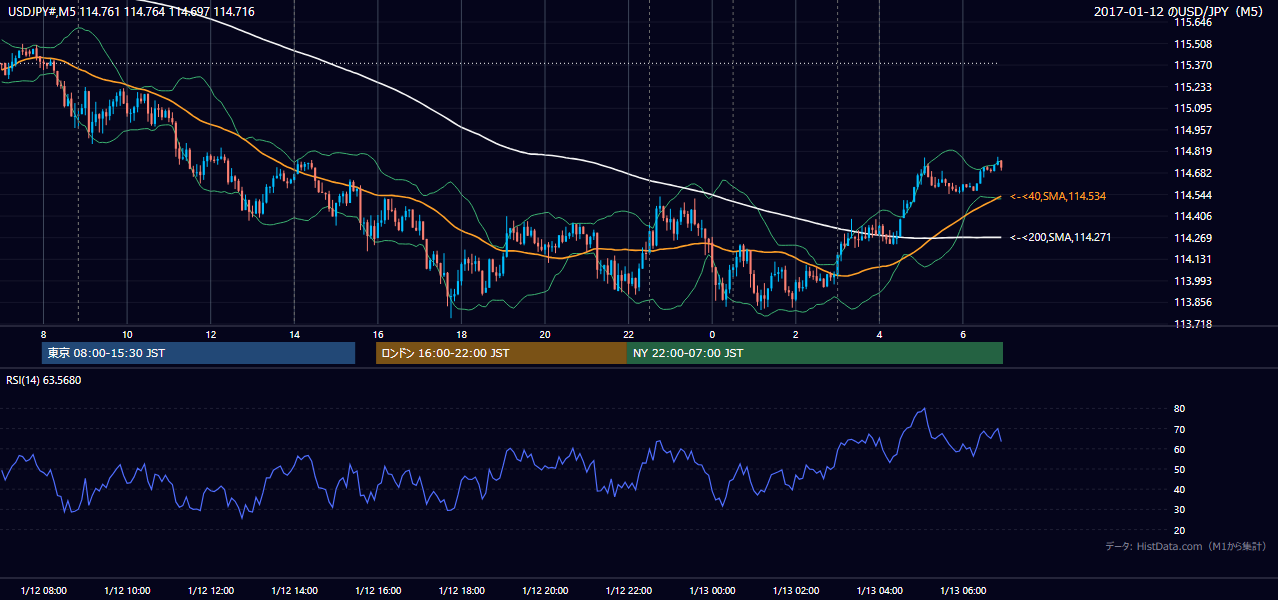The width and height of the screenshot is (1278, 600).
Task: Click hour label 10 under the price chart
Action: [127, 334]
